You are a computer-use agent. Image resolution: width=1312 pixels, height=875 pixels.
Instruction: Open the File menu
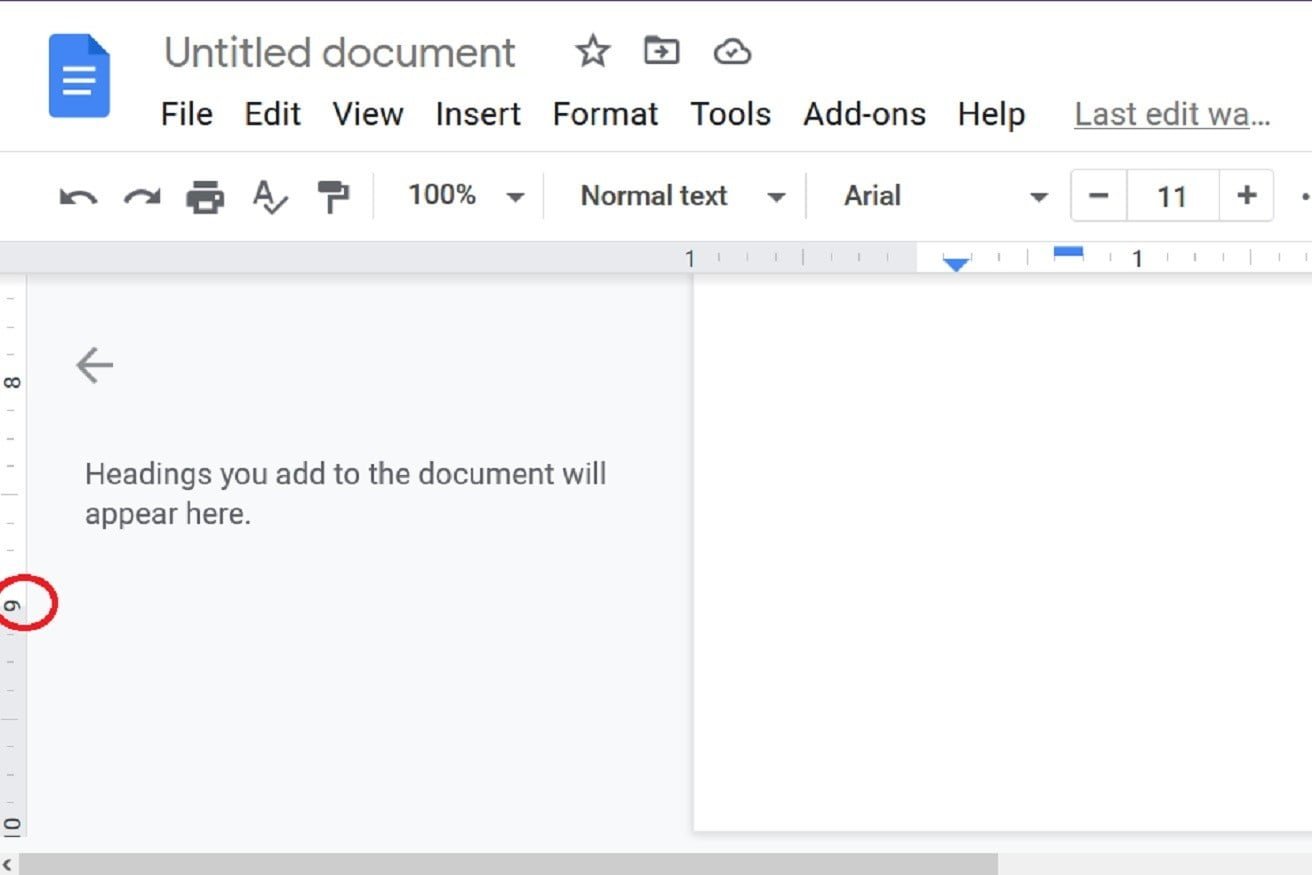pyautogui.click(x=186, y=114)
